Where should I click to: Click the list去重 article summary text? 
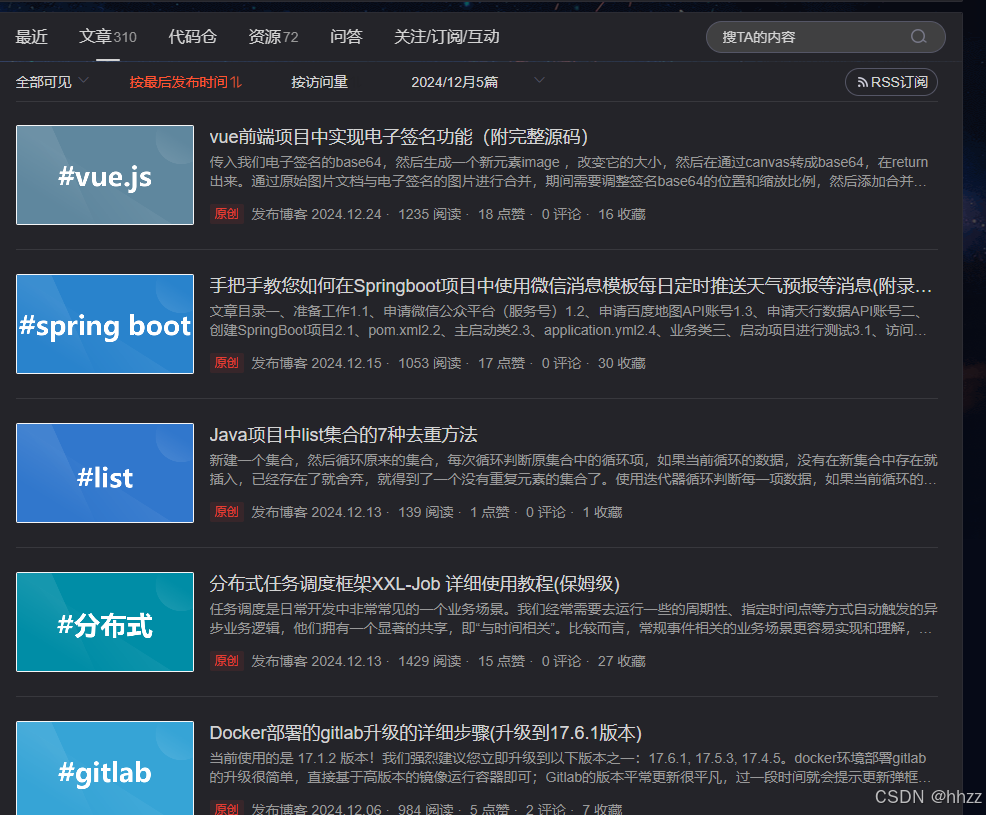tap(573, 470)
